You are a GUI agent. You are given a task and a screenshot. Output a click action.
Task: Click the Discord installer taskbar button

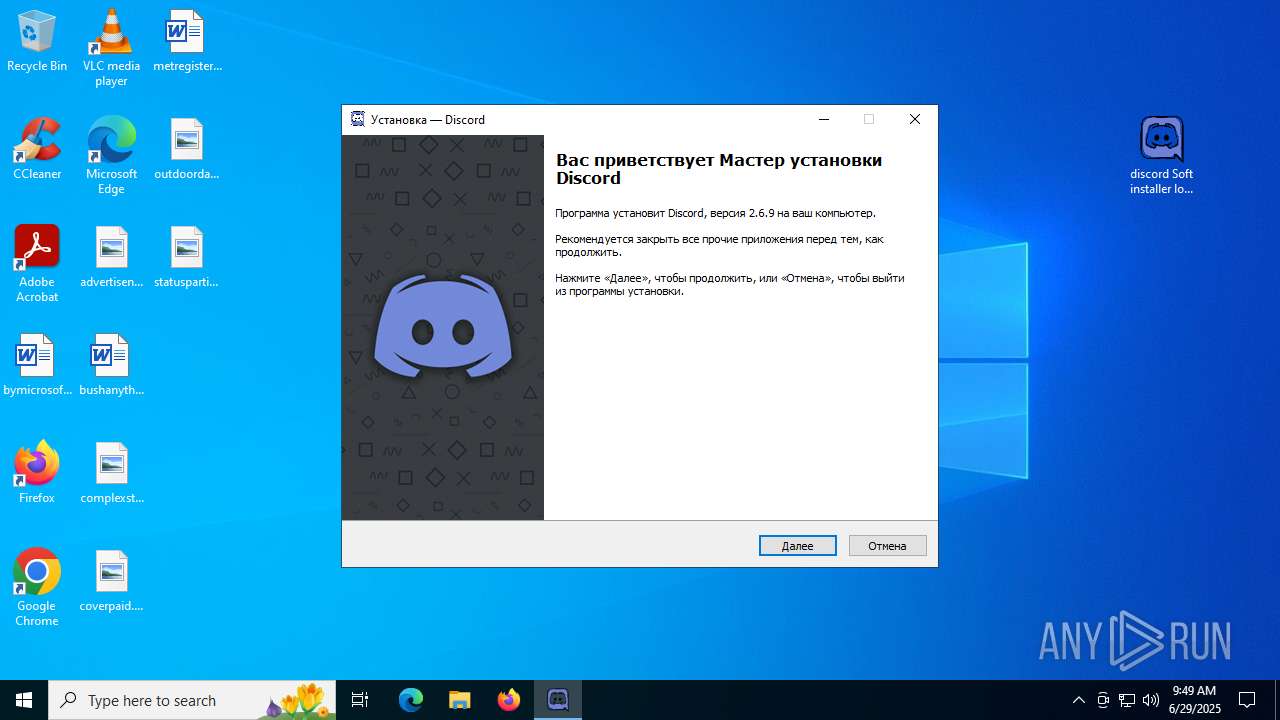(x=558, y=700)
